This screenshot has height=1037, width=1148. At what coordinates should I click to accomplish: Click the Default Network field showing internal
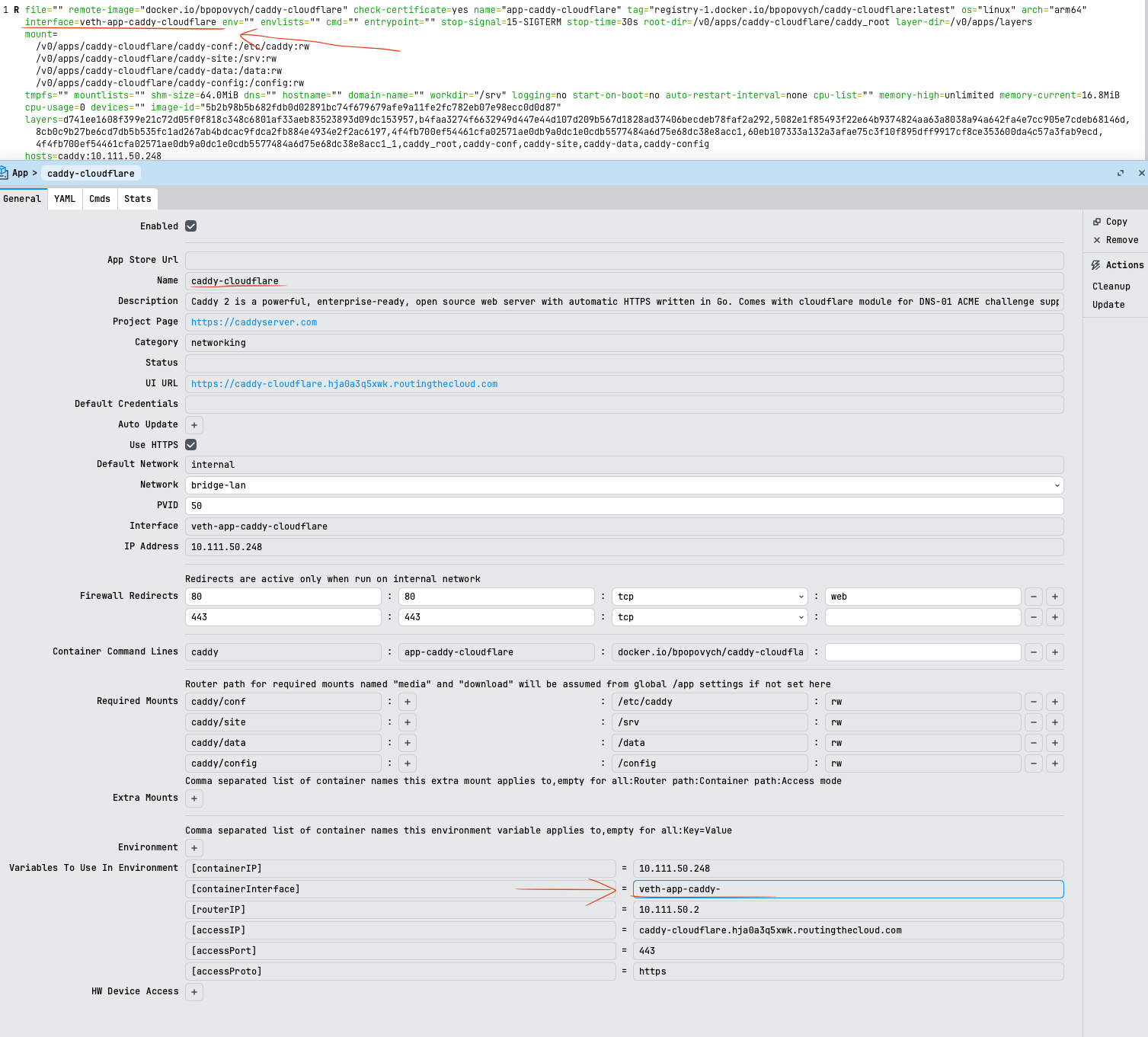pos(625,465)
